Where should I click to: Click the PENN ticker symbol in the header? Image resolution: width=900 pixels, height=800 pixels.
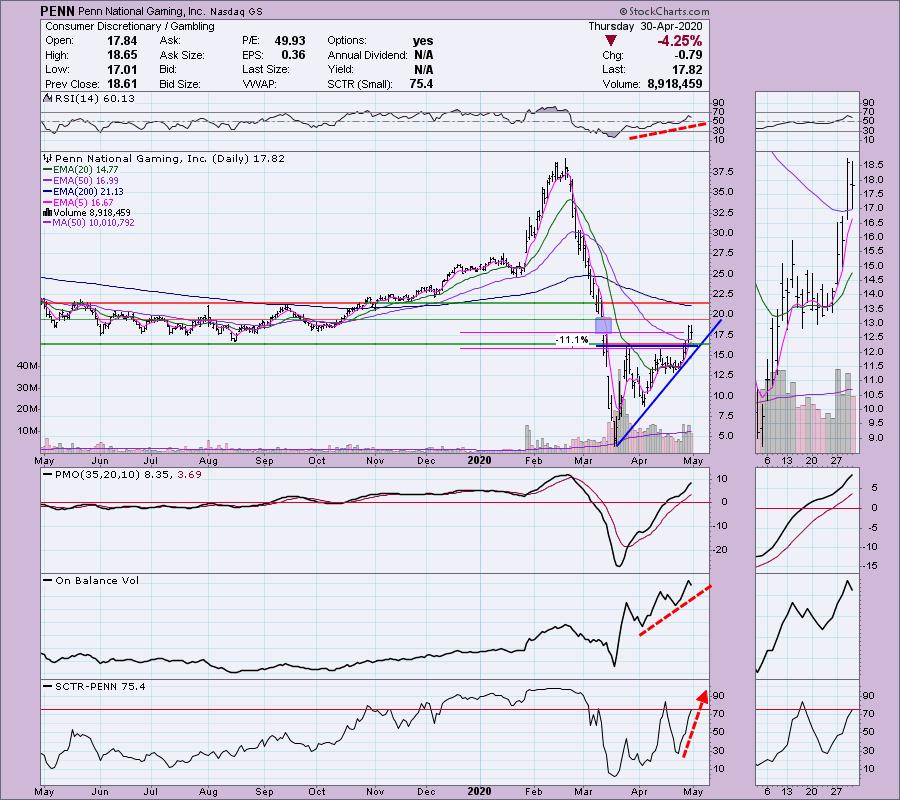click(x=56, y=11)
